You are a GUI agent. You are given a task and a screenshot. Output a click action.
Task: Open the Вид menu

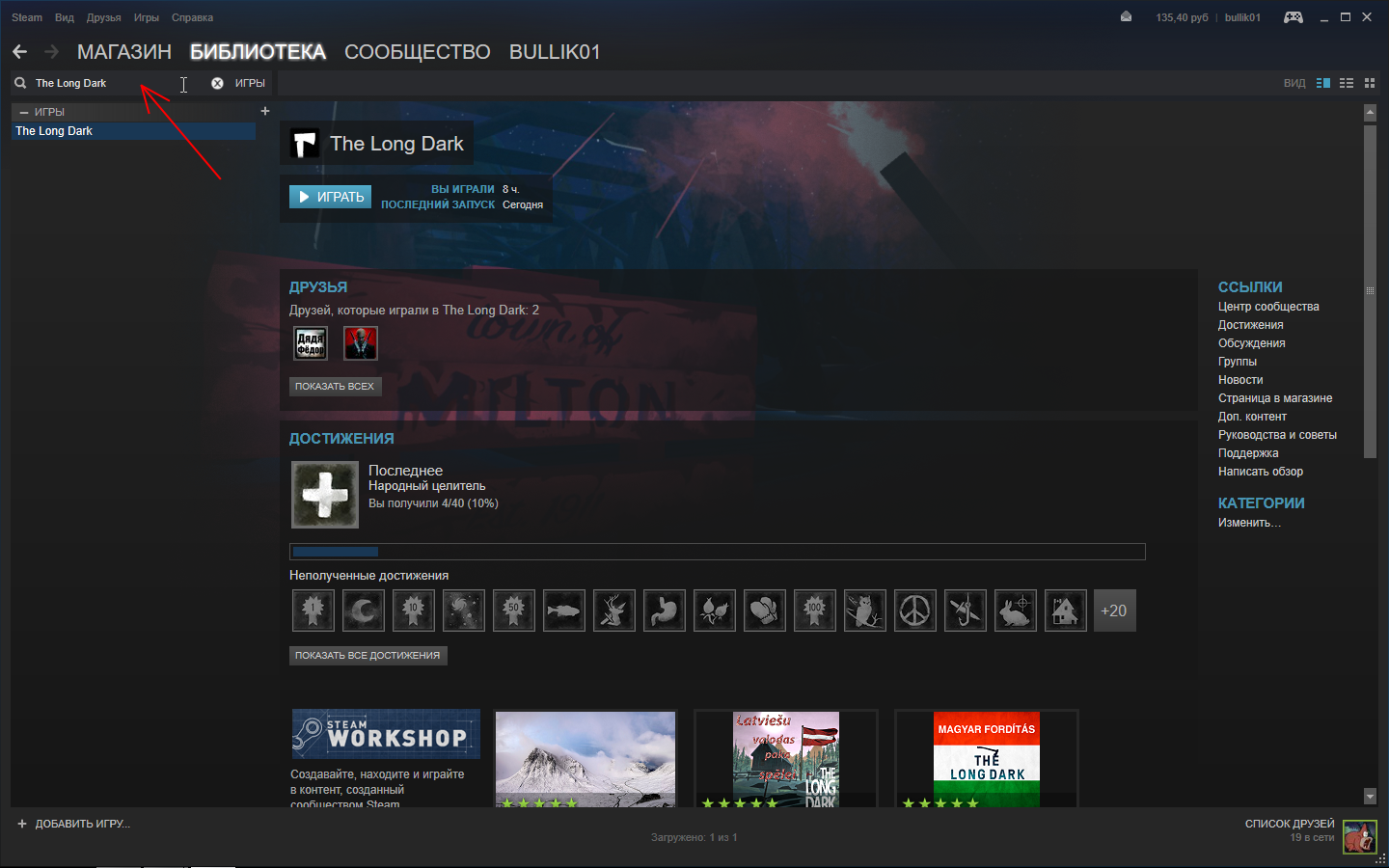pos(65,17)
